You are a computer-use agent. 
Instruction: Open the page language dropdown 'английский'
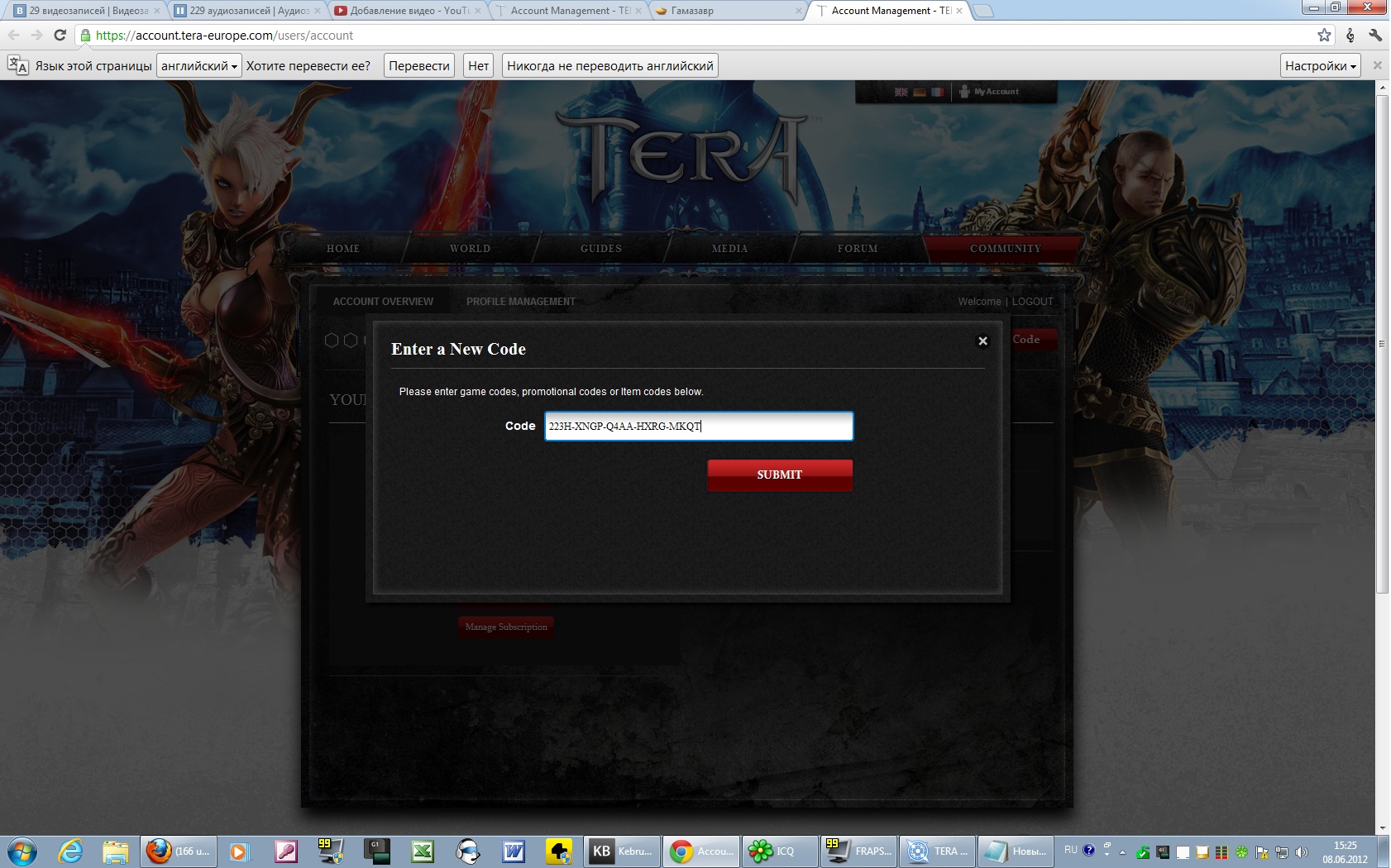199,66
